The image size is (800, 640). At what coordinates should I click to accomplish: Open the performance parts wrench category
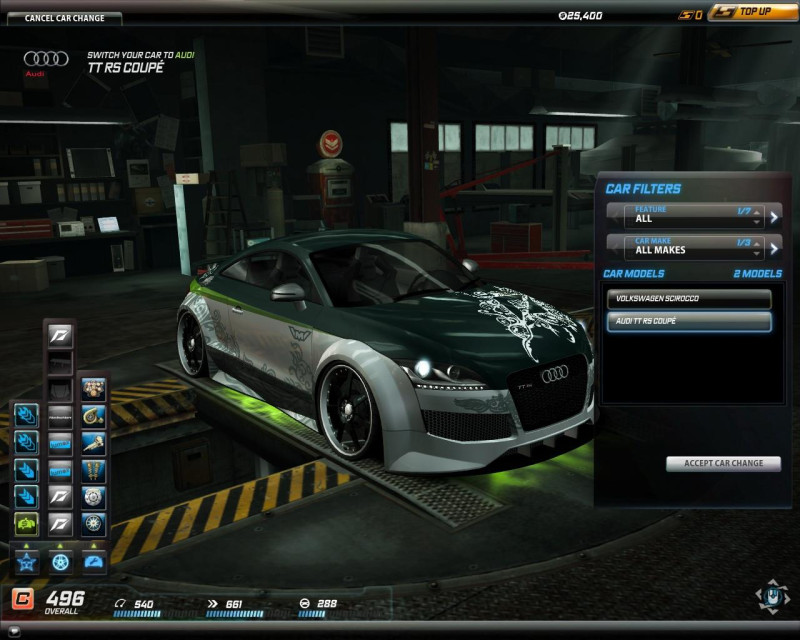click(94, 562)
